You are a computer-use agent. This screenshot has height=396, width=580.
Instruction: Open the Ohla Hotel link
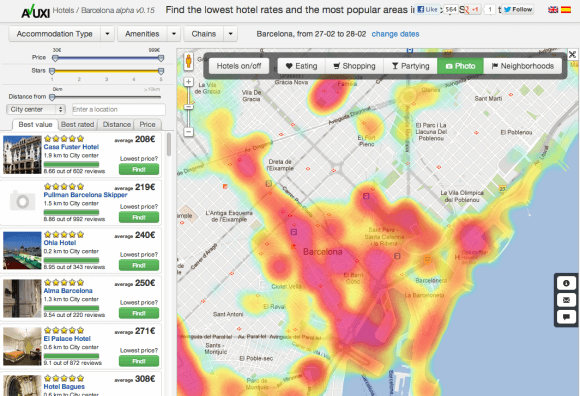60,243
